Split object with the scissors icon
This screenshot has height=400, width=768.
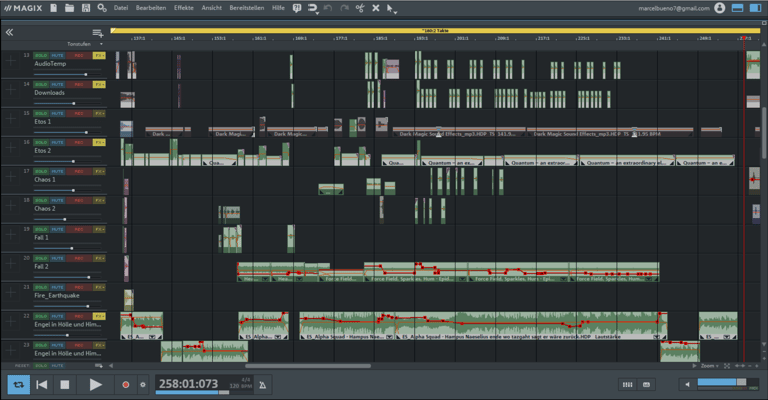(360, 8)
